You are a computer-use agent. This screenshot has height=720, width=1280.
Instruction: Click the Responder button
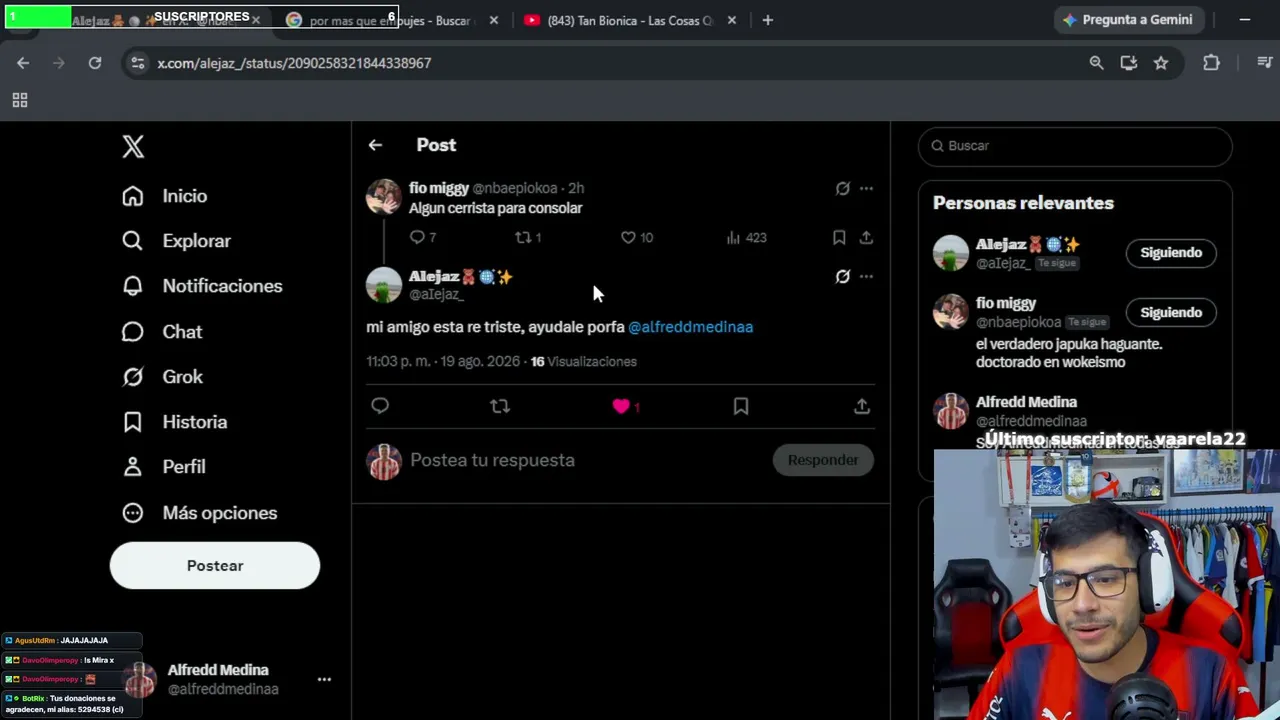click(823, 460)
